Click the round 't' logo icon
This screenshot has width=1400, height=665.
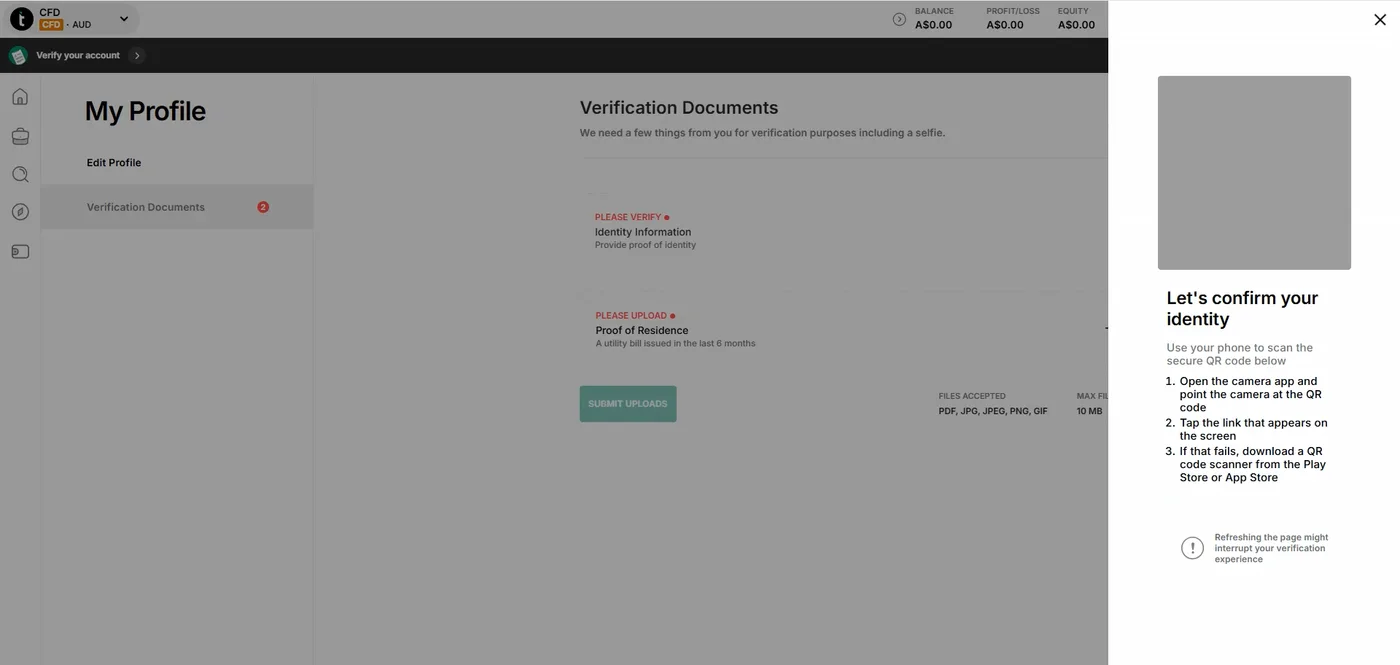click(x=21, y=18)
